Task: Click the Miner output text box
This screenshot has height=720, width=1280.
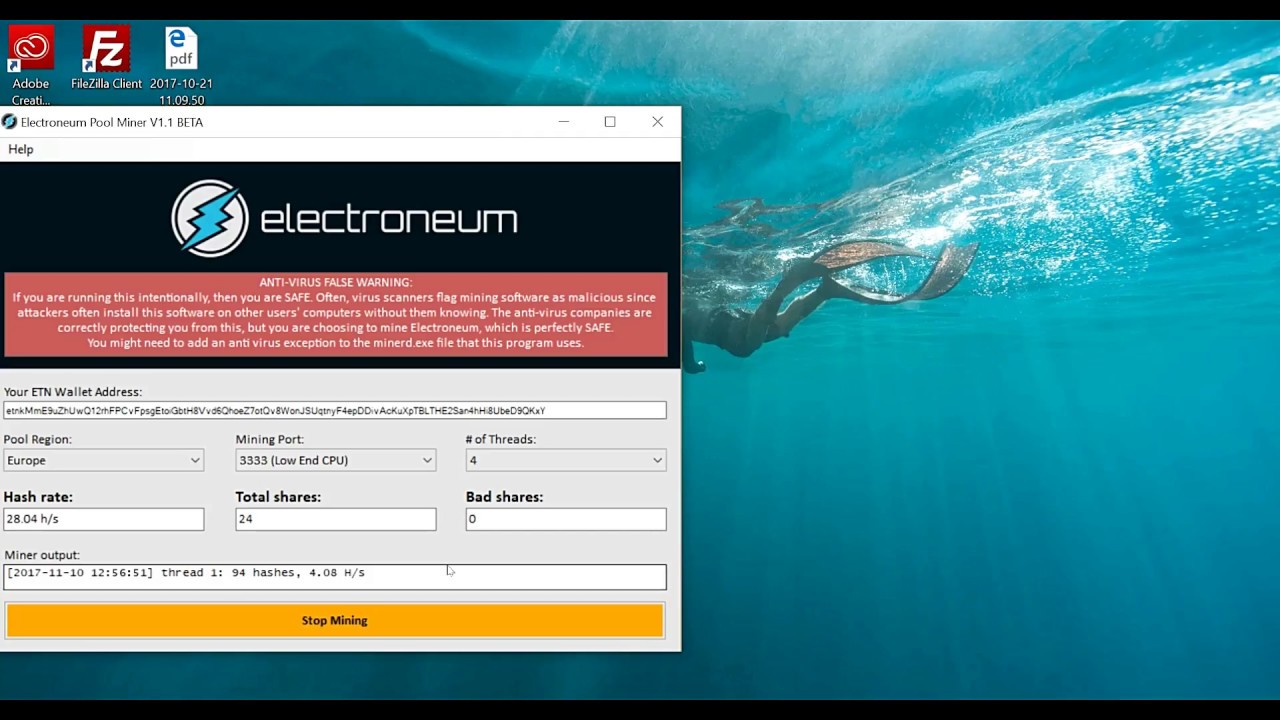Action: pos(335,576)
